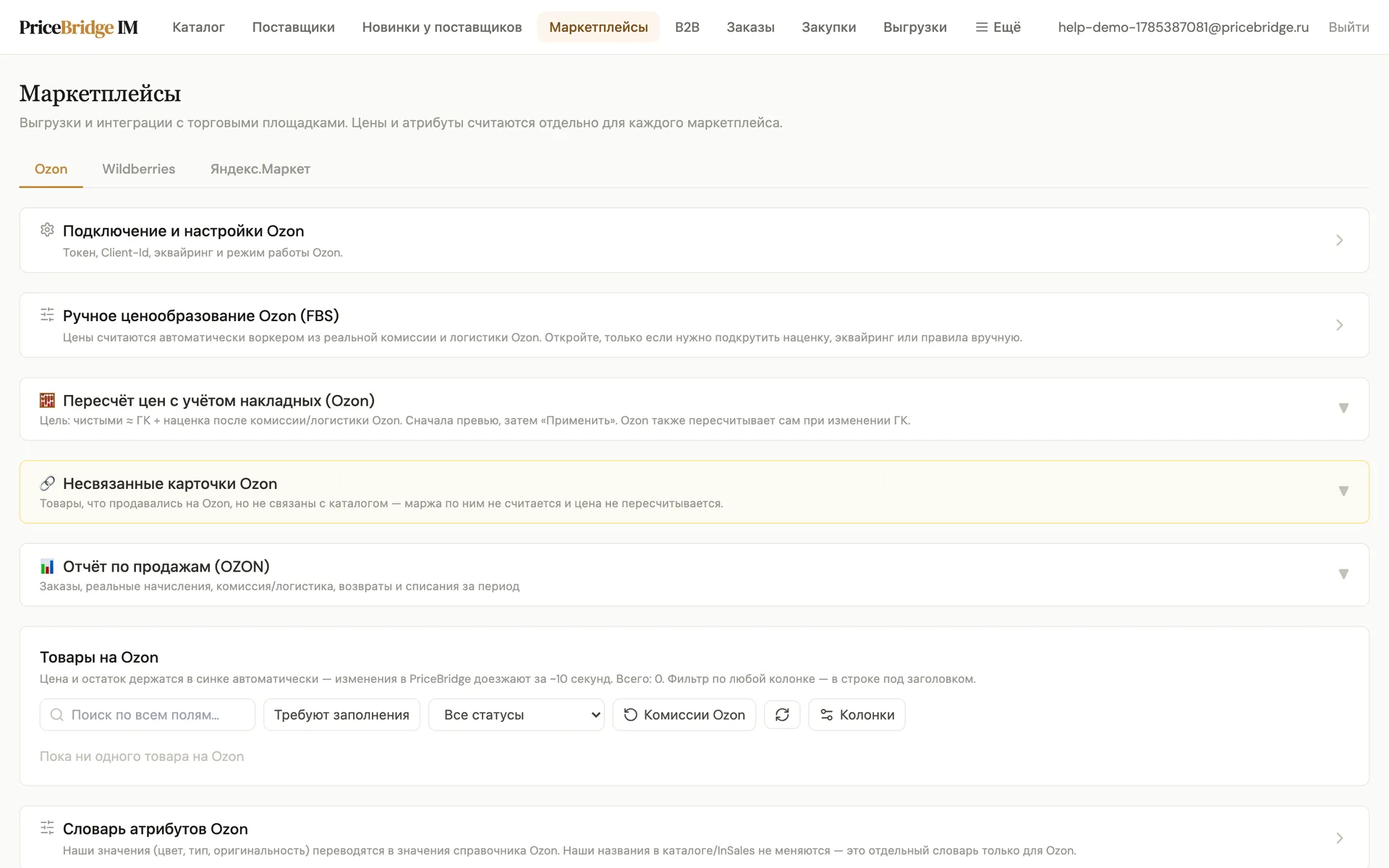Click the Пересчёт цен с учётом накладных title
The image size is (1389, 868).
218,401
